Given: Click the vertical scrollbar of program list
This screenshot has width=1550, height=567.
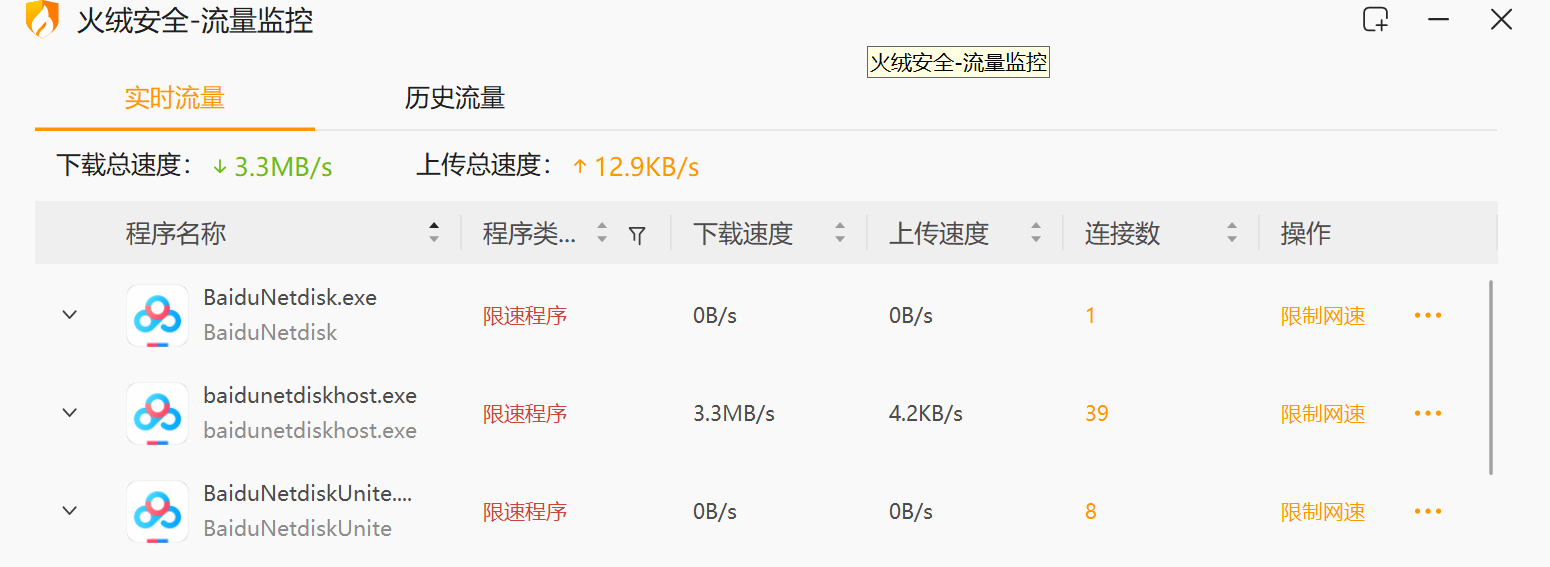Looking at the screenshot, I should pyautogui.click(x=1491, y=377).
